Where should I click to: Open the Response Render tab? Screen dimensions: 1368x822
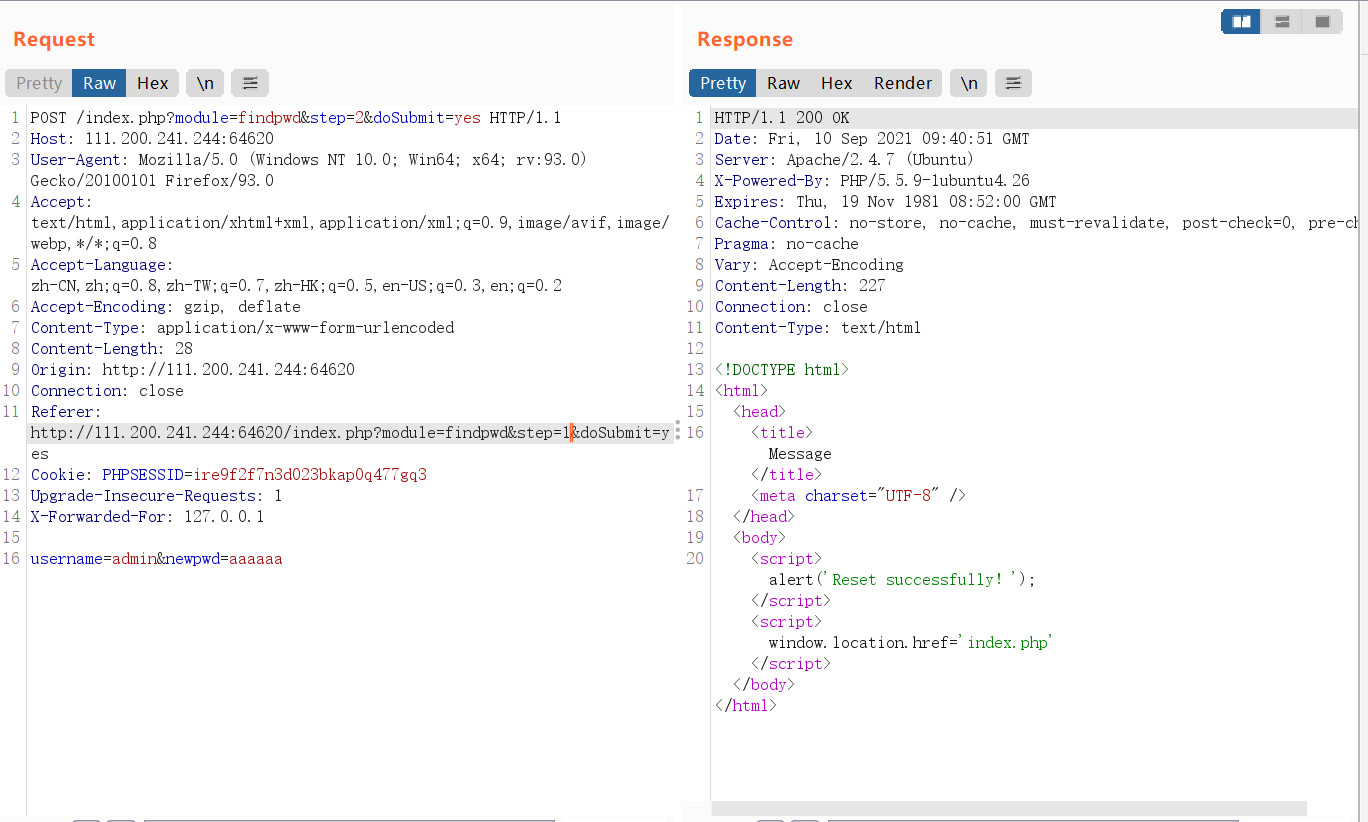click(903, 83)
